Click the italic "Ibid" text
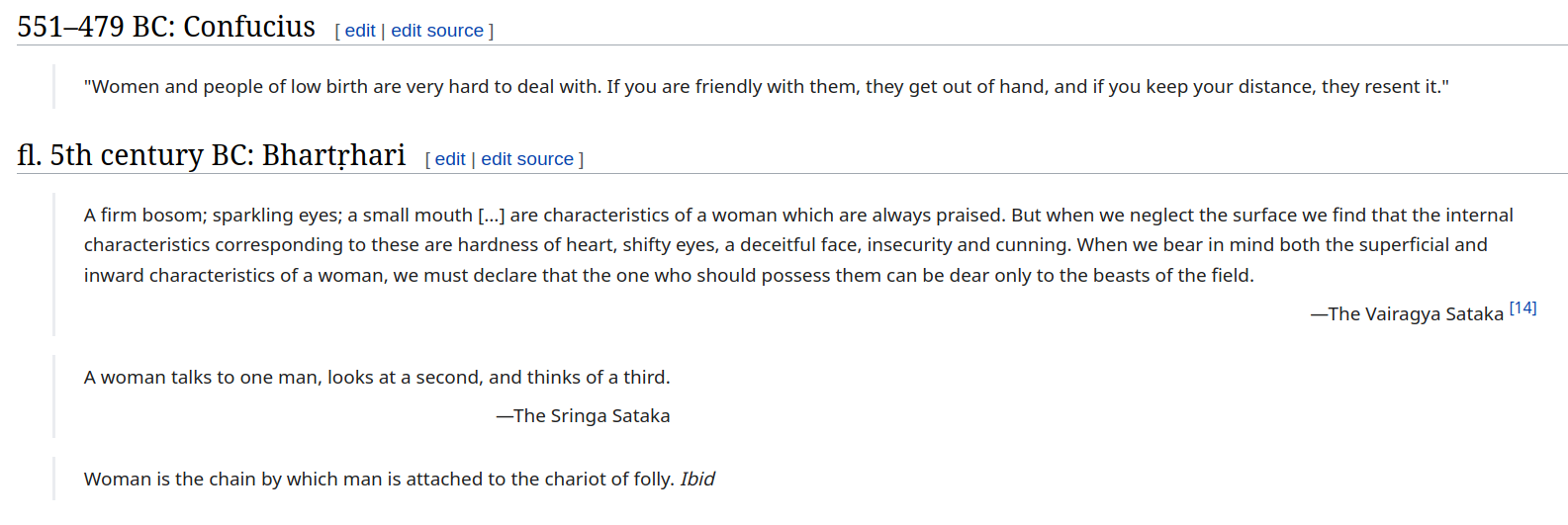This screenshot has width=1568, height=525. pyautogui.click(x=697, y=480)
